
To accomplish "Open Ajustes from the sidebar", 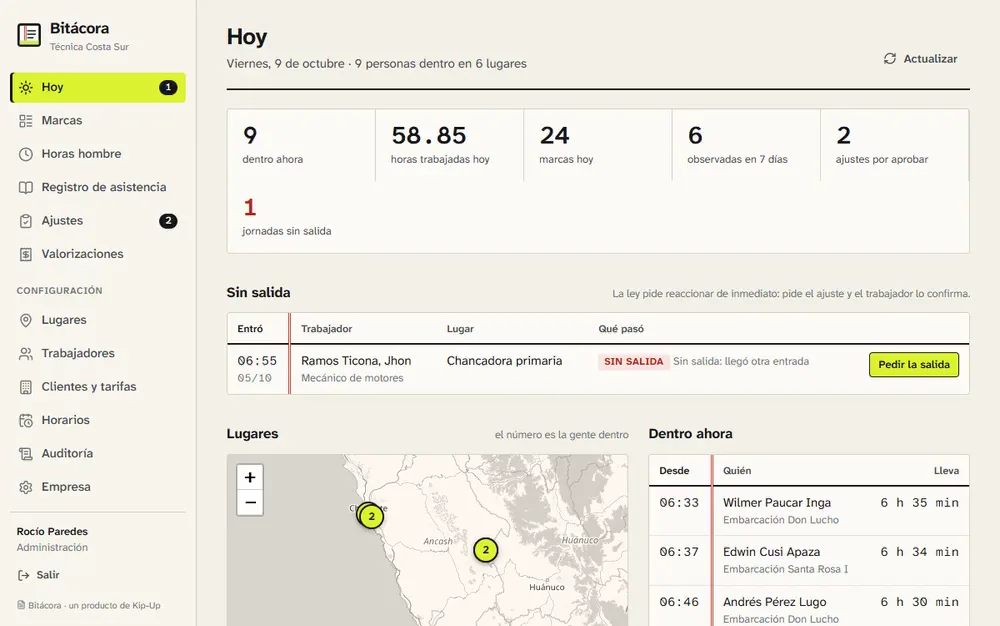I will click(98, 221).
